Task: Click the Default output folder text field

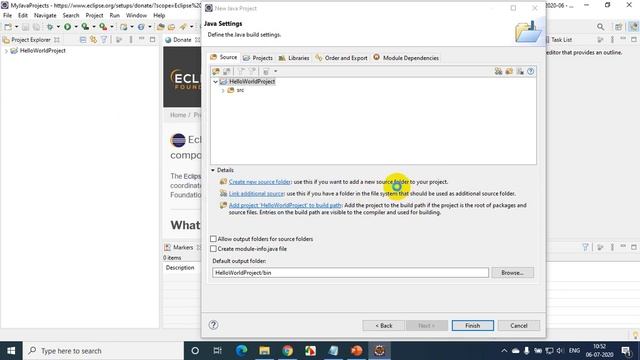Action: coord(350,273)
